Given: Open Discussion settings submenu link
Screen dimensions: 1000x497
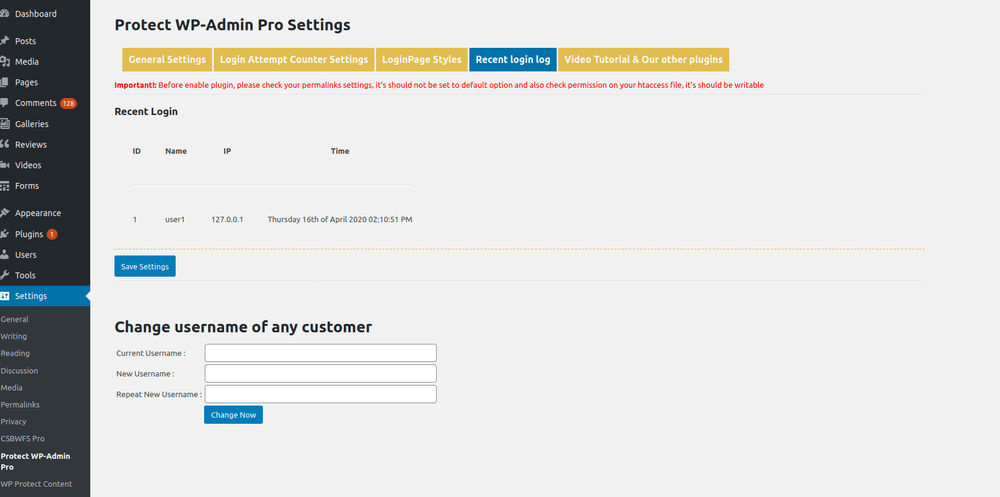Looking at the screenshot, I should [x=19, y=370].
